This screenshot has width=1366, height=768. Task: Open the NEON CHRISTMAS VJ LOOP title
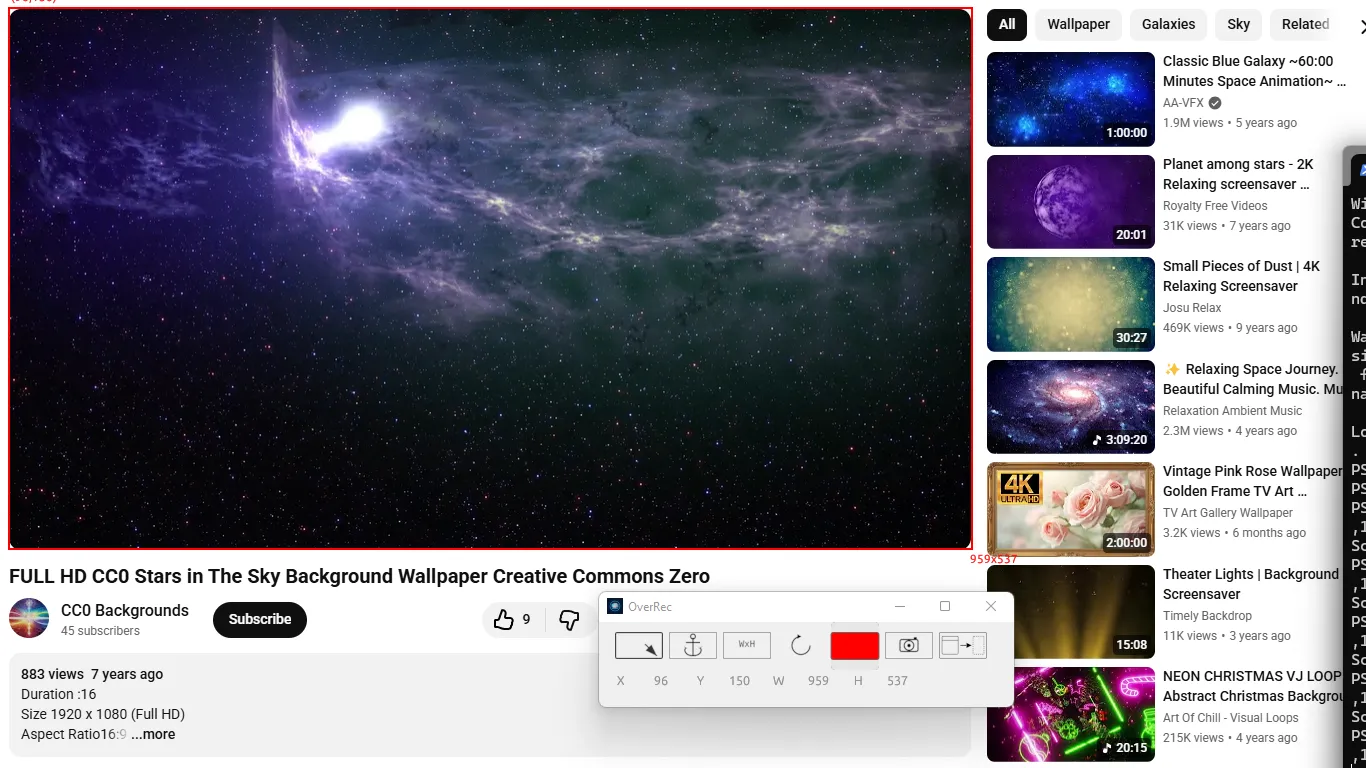click(1252, 686)
